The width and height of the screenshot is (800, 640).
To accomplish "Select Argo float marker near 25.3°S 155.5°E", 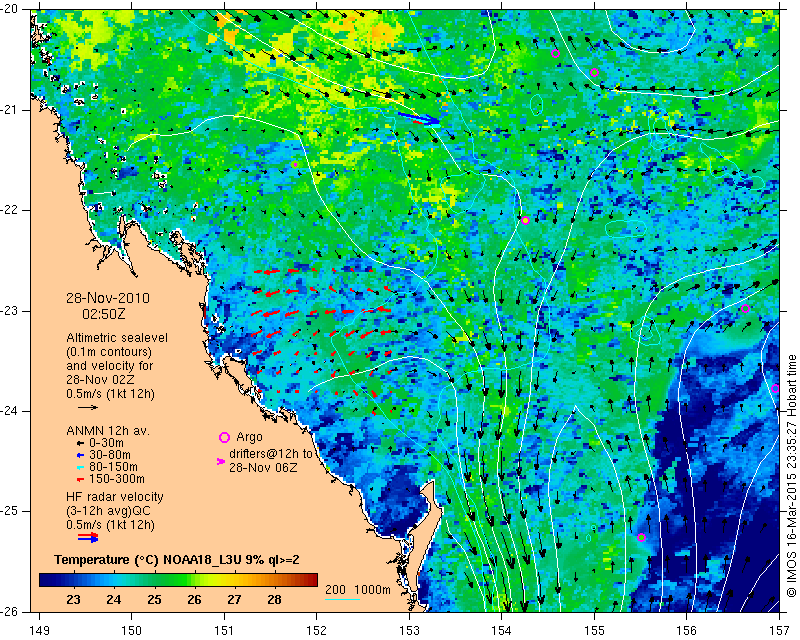I will [642, 537].
